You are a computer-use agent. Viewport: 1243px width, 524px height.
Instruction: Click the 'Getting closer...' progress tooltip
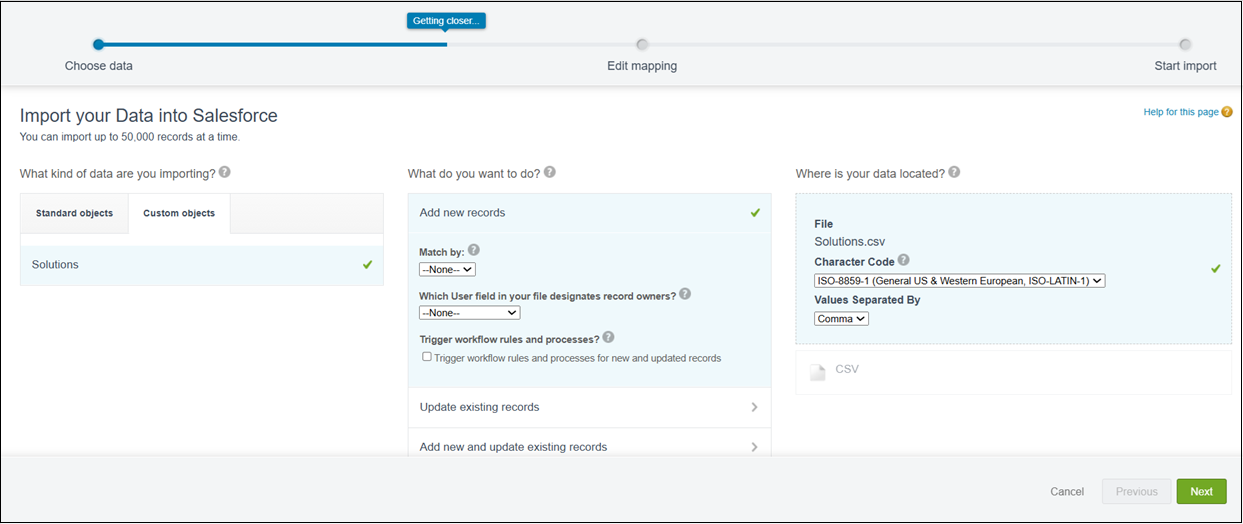(446, 20)
